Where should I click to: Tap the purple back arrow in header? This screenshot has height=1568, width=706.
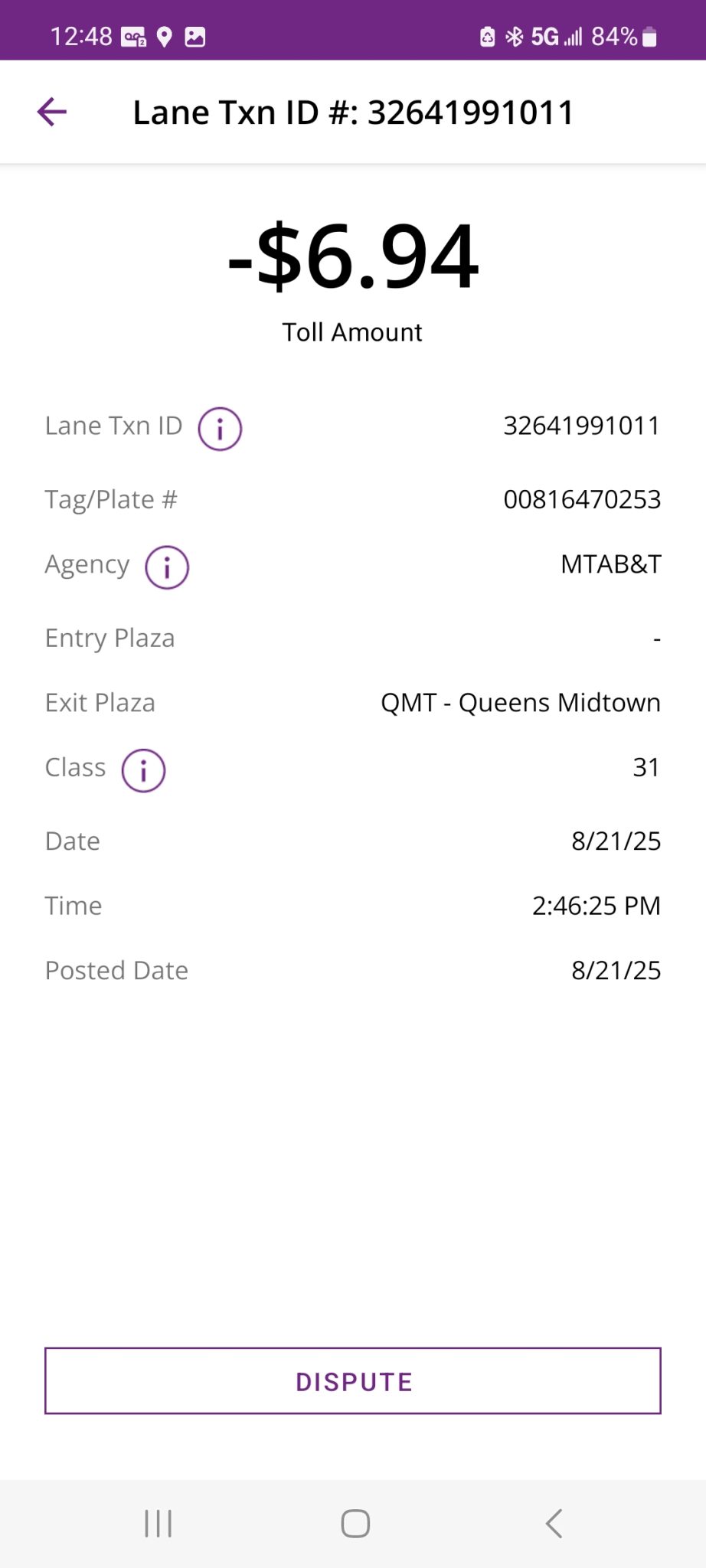point(52,112)
